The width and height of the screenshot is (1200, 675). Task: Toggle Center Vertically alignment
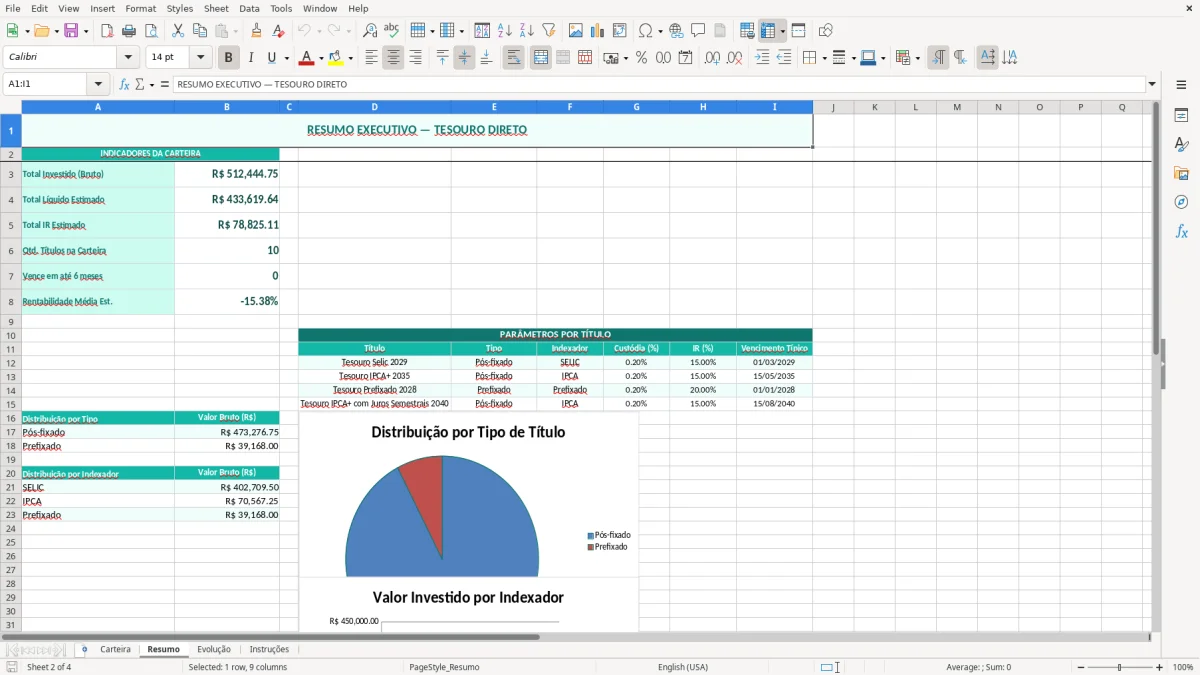click(x=464, y=58)
